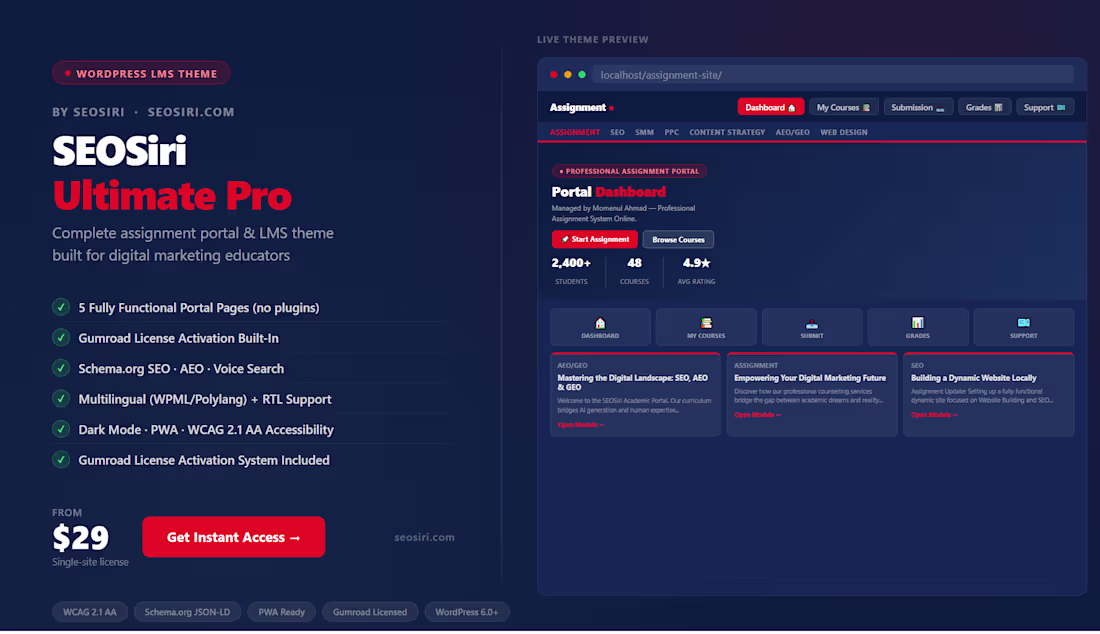Open Module link for Building a Dynamic Website Locally
The width and height of the screenshot is (1100, 634).
pos(934,415)
